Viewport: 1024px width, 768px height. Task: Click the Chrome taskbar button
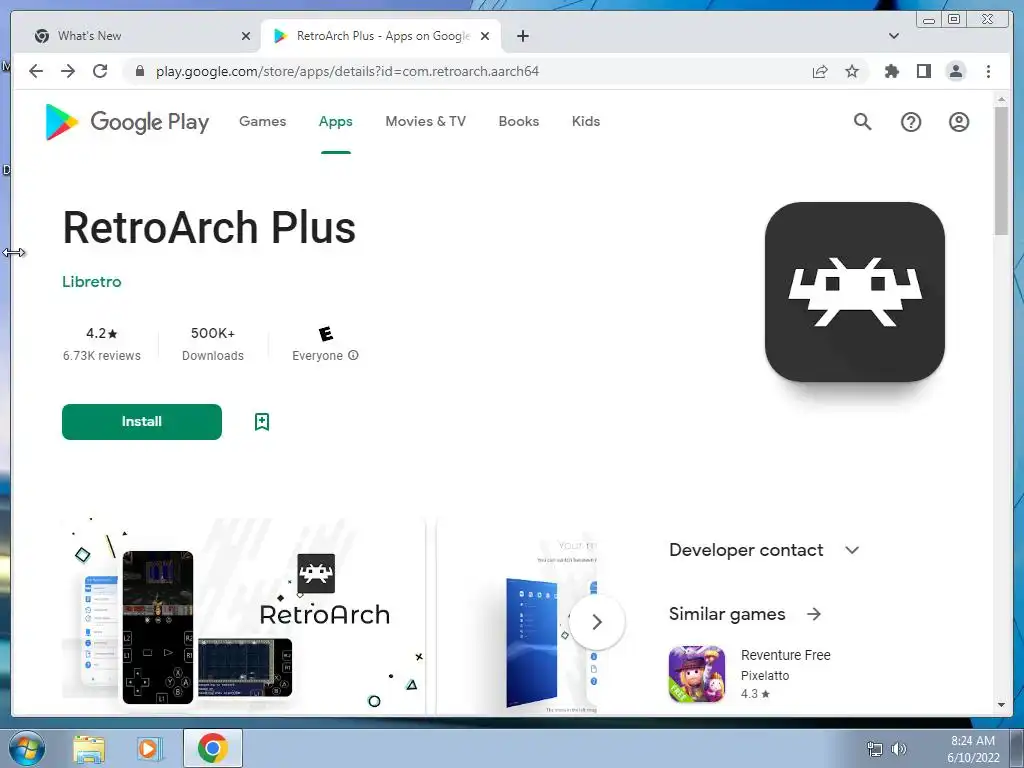tap(212, 748)
